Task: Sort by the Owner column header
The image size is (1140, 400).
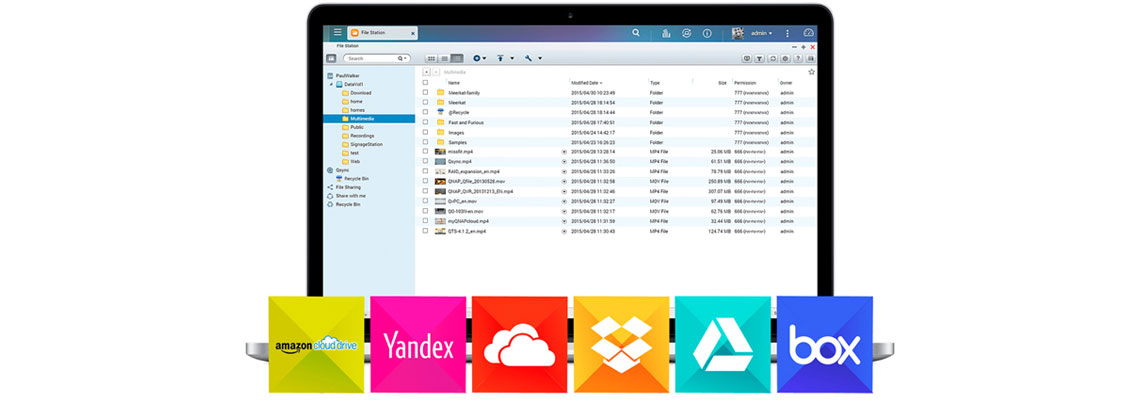Action: (786, 83)
